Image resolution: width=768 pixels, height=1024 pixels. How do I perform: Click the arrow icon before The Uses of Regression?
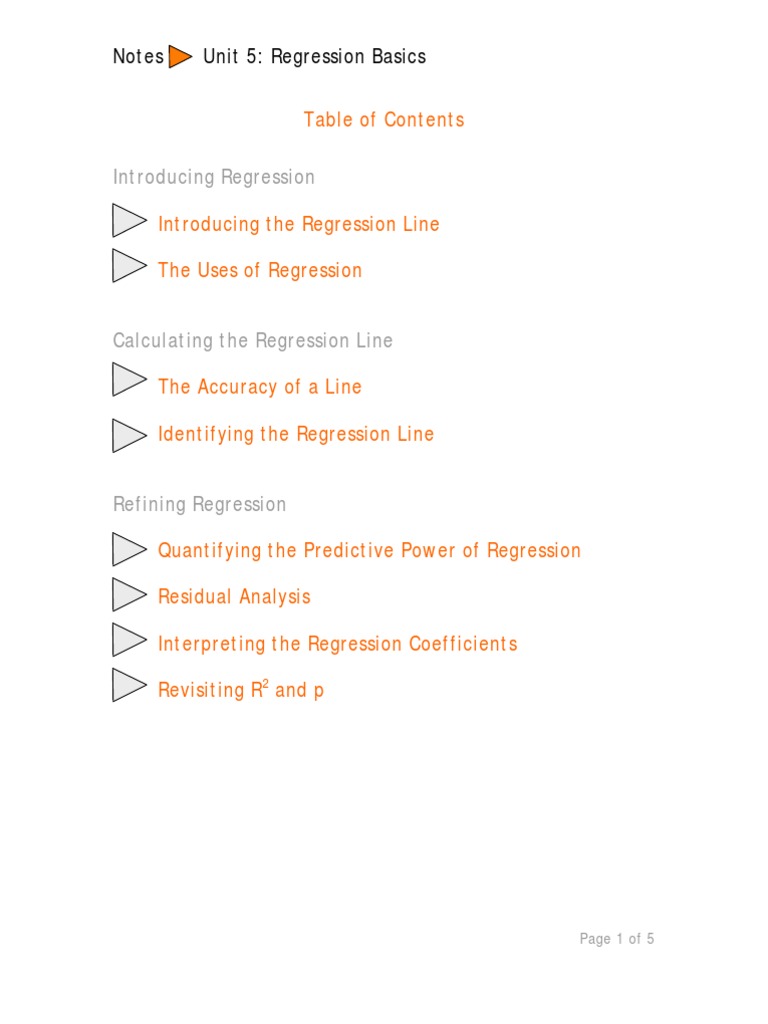coord(128,267)
